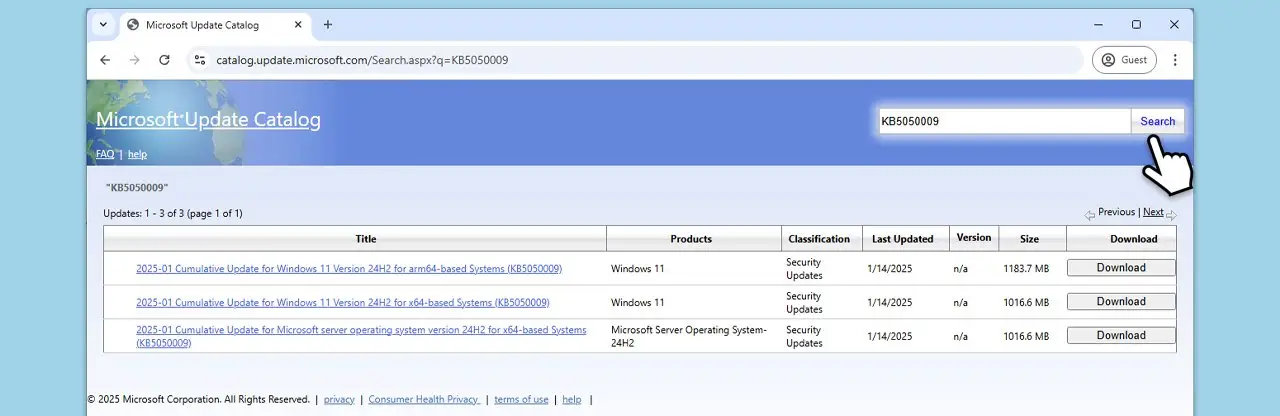The height and width of the screenshot is (416, 1280).
Task: Reload the current page
Action: point(164,60)
